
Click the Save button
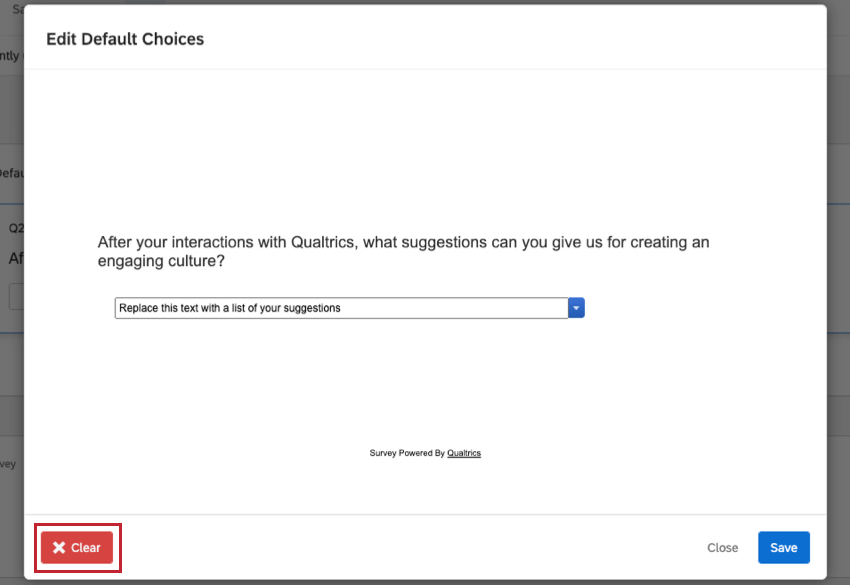(783, 548)
